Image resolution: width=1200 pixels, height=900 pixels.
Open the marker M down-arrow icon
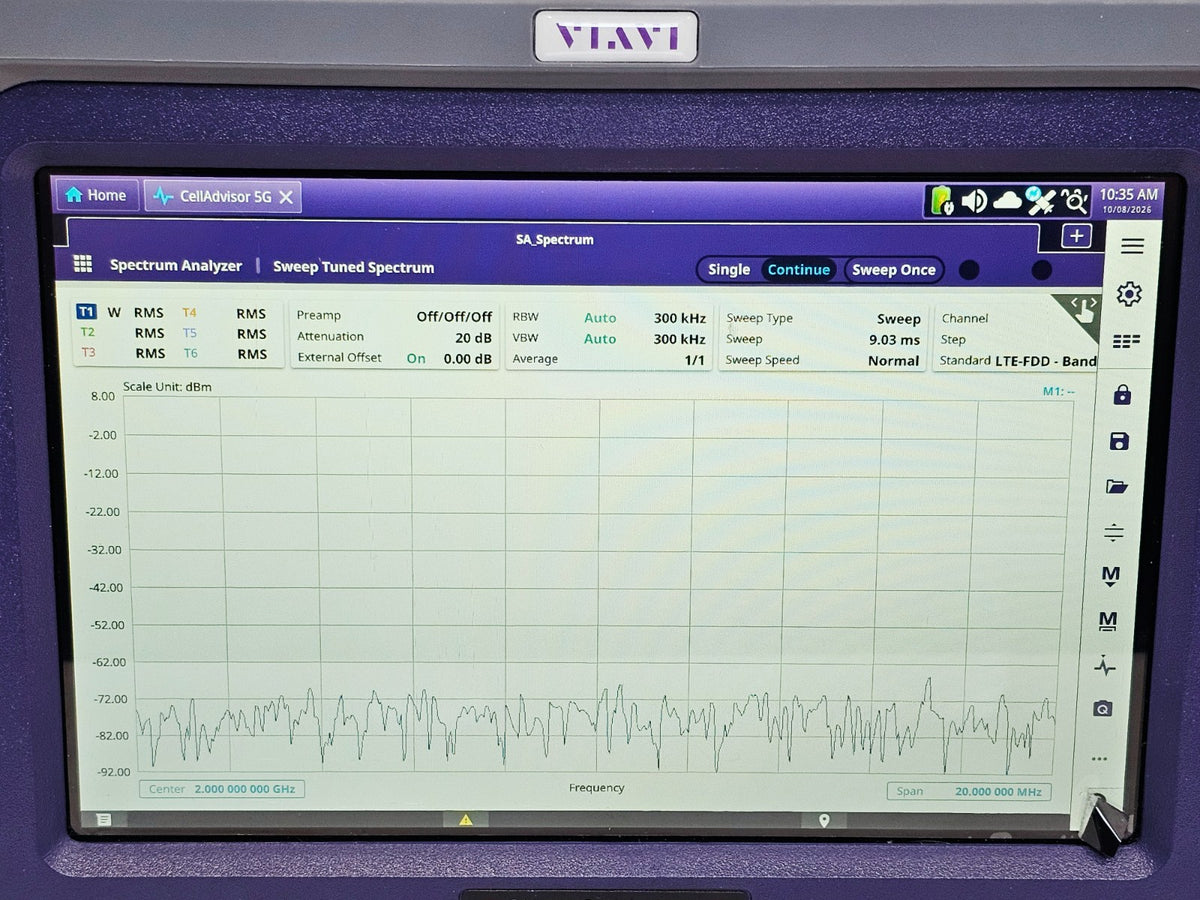pos(1110,576)
